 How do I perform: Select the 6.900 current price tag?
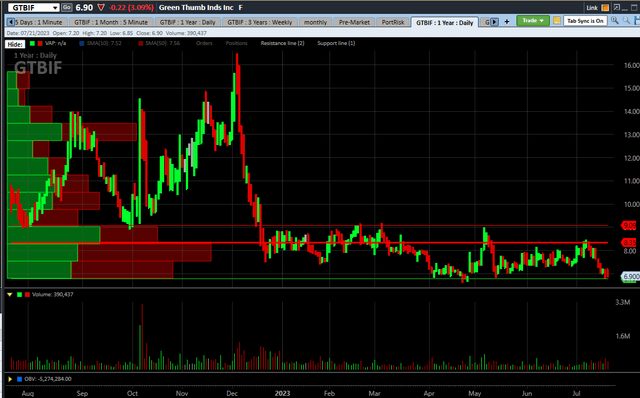pyautogui.click(x=631, y=276)
